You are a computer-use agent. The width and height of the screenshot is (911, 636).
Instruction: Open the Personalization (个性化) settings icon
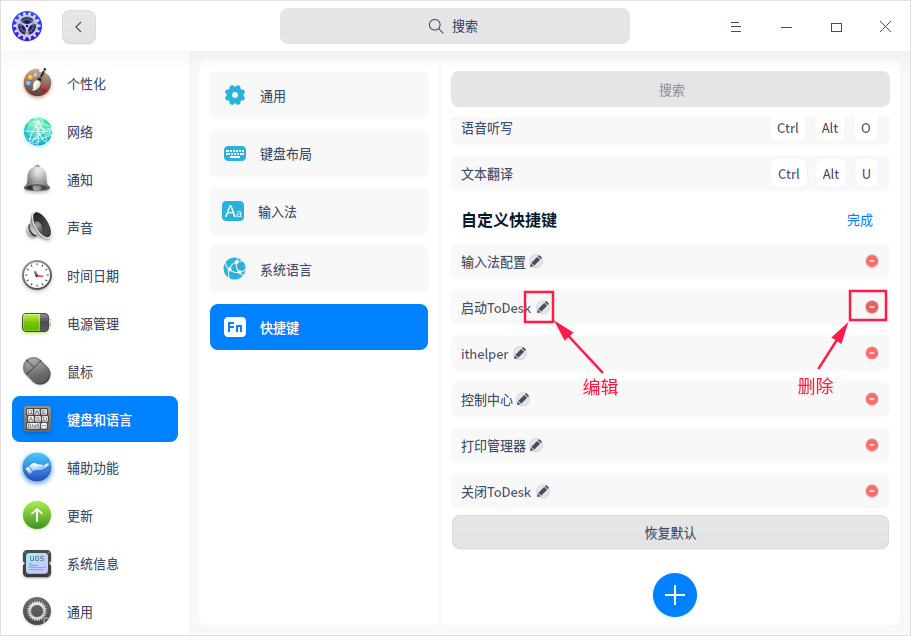pos(36,84)
